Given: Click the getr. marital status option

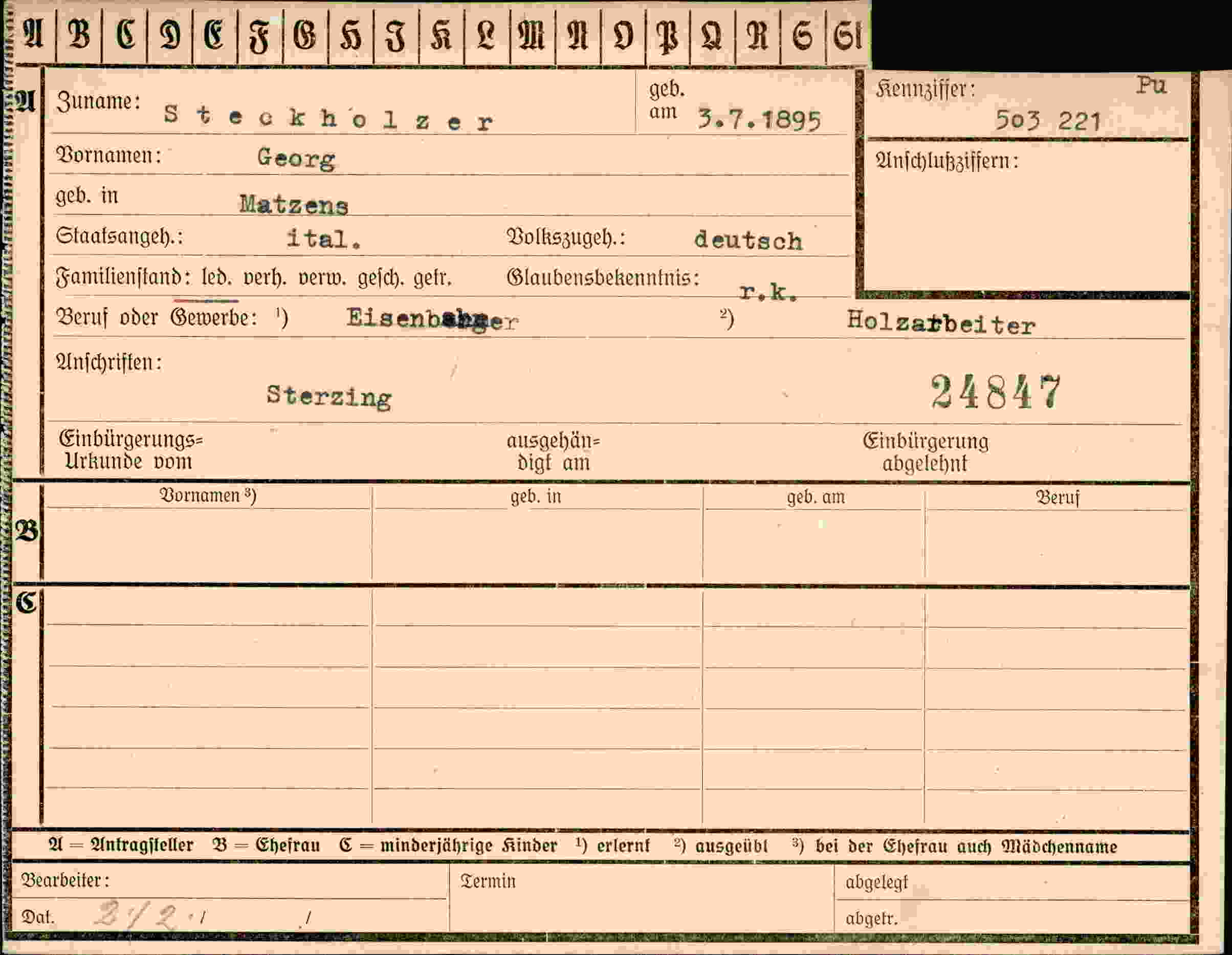Looking at the screenshot, I should click(x=433, y=278).
